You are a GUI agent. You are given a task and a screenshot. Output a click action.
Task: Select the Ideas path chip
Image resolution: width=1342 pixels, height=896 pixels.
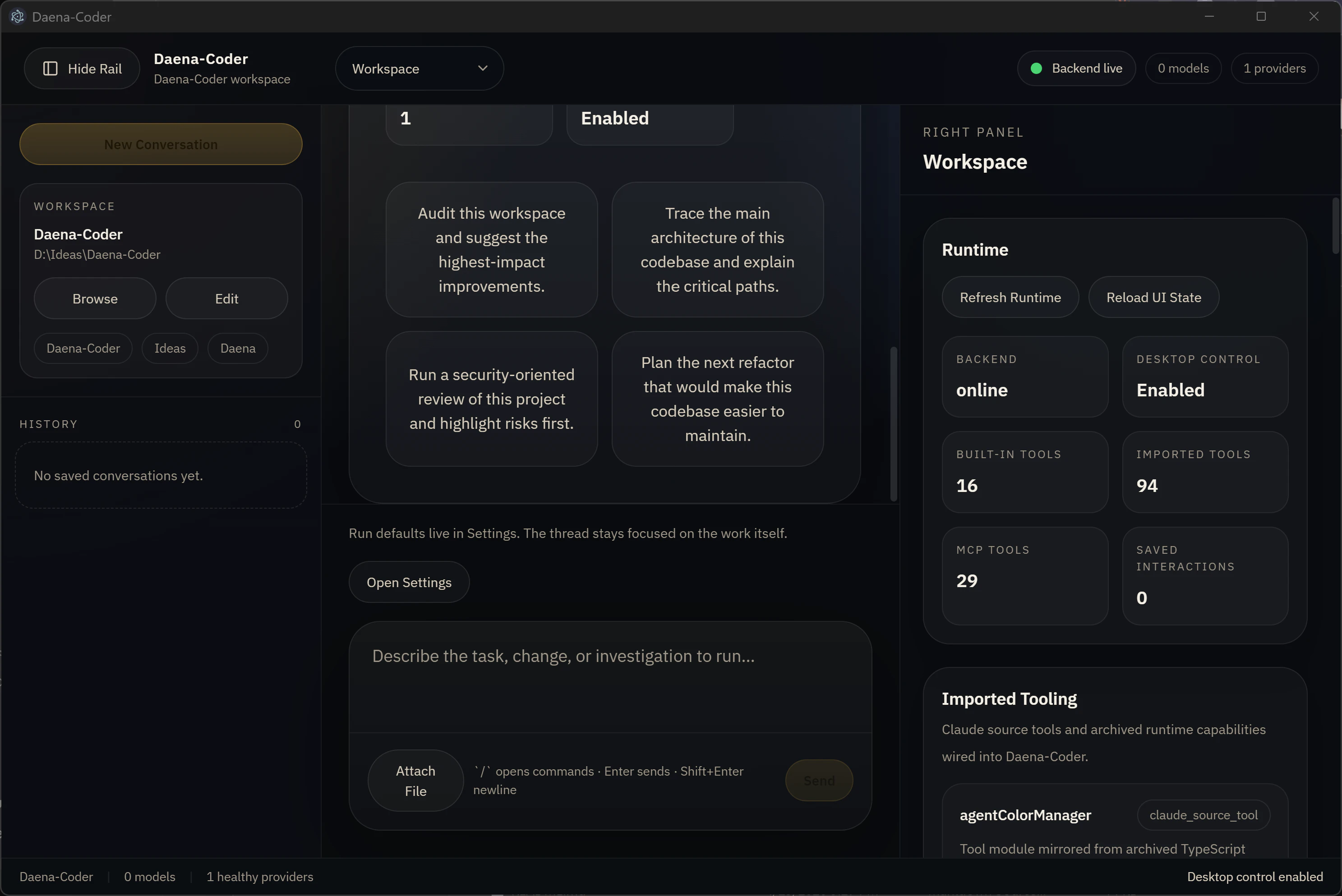click(170, 349)
